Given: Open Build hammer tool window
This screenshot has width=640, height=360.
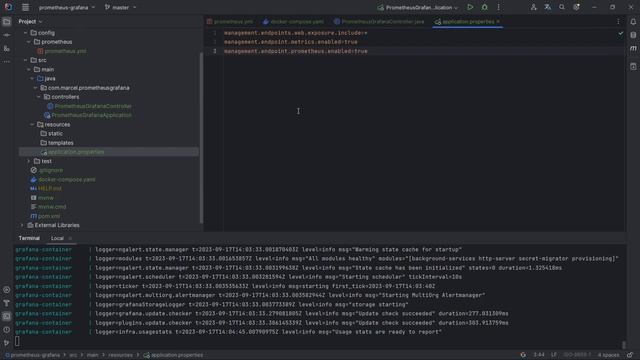Looking at the screenshot, I should [x=7, y=303].
